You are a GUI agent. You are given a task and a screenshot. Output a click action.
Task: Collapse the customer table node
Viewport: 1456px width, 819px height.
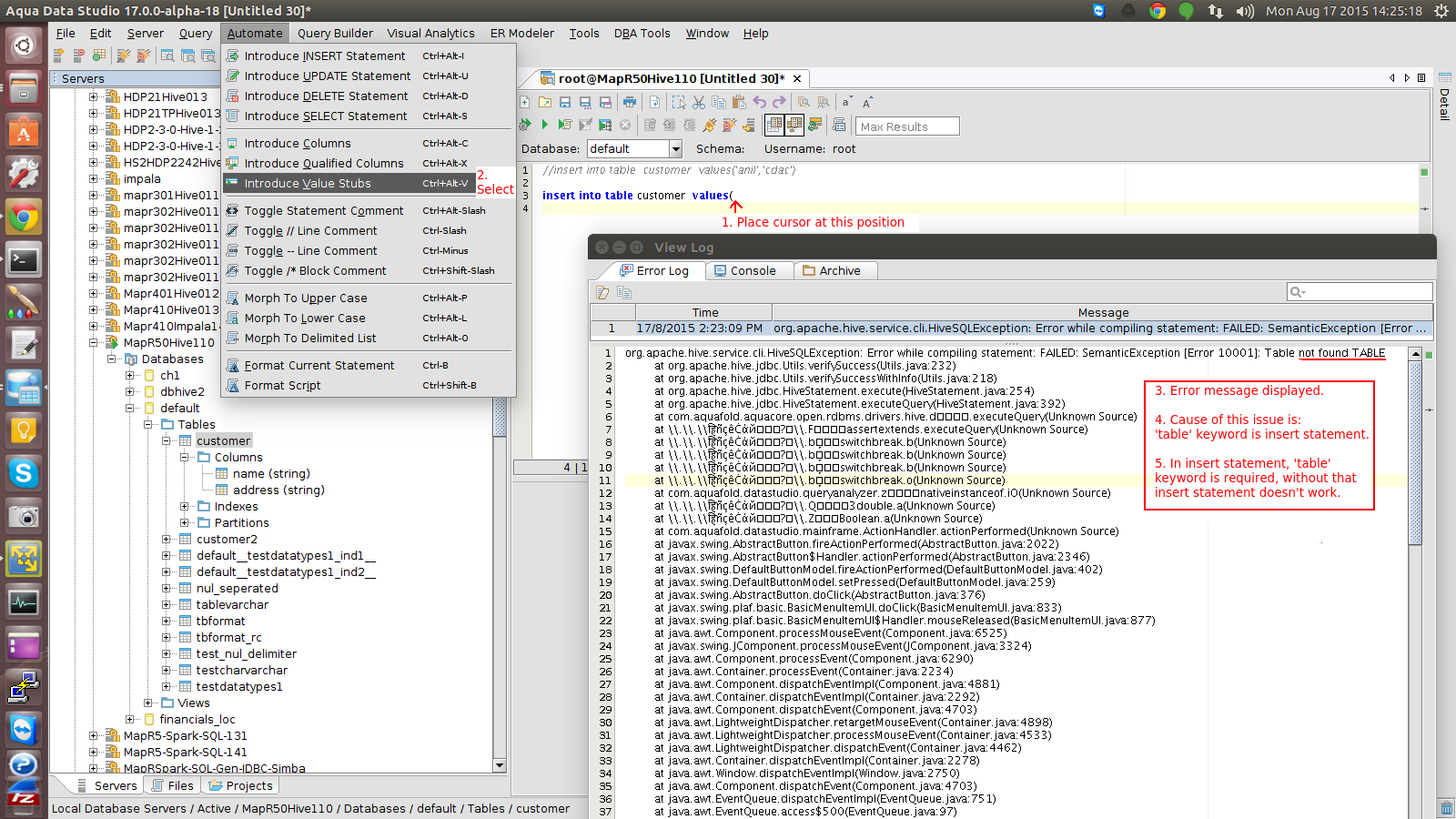click(167, 441)
